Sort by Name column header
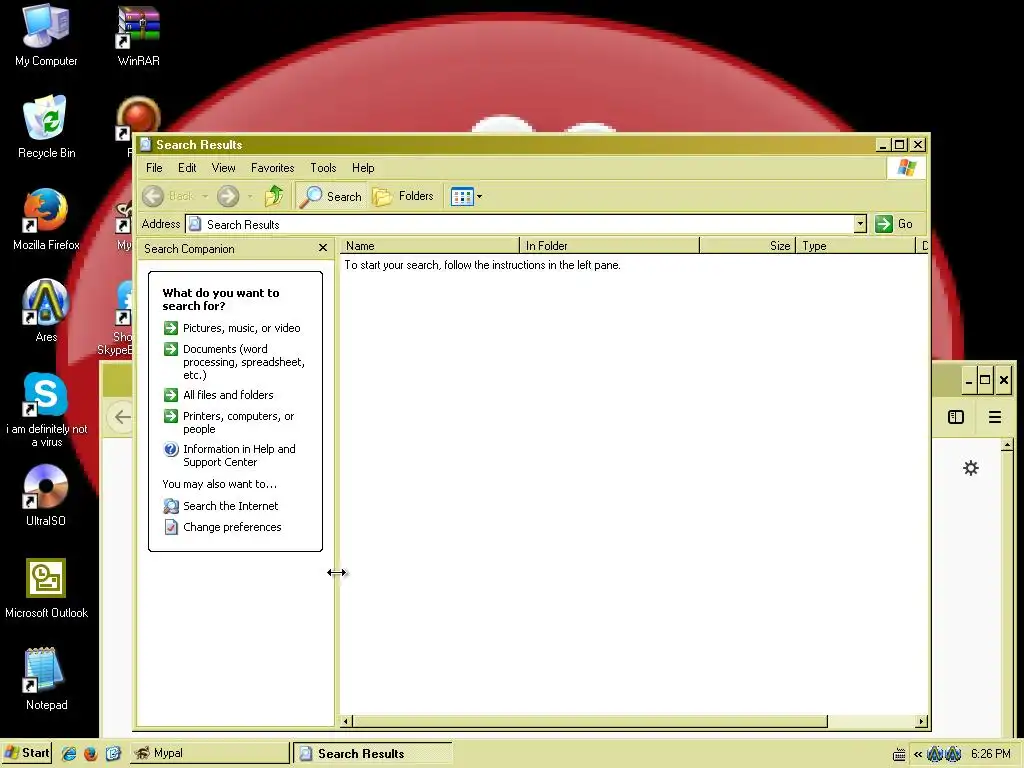The height and width of the screenshot is (768, 1024). click(x=430, y=246)
